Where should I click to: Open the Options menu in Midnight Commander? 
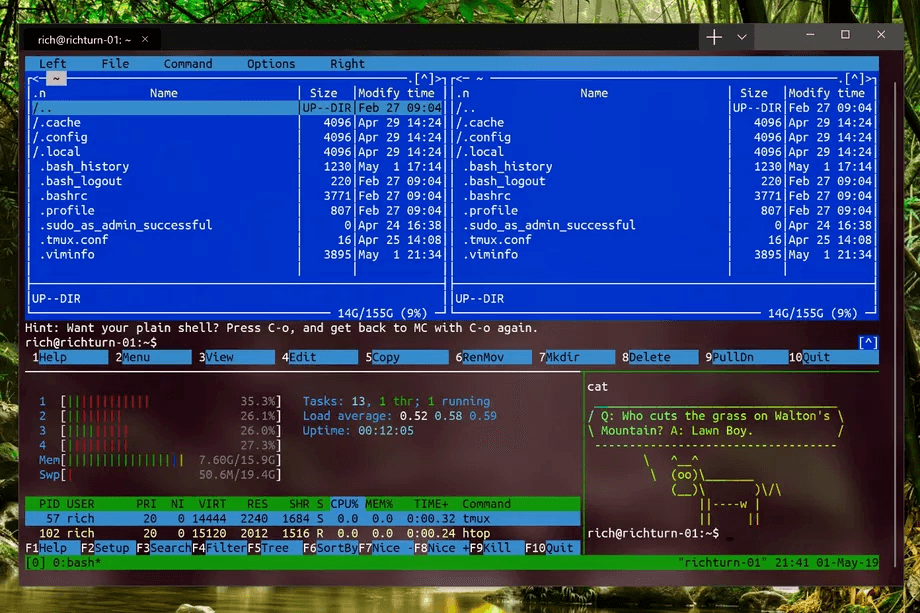click(270, 63)
